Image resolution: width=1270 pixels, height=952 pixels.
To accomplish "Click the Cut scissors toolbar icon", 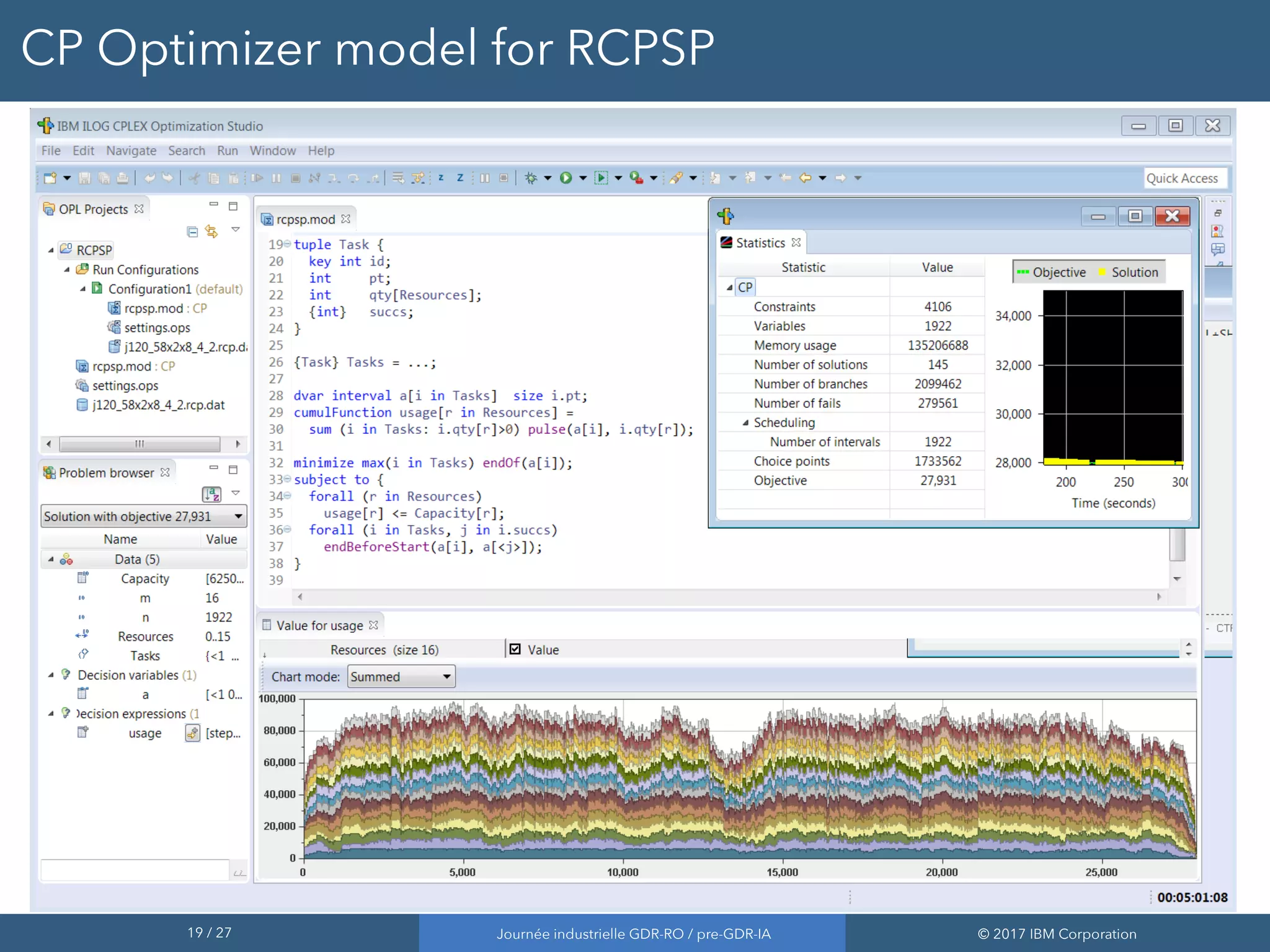I will point(194,178).
